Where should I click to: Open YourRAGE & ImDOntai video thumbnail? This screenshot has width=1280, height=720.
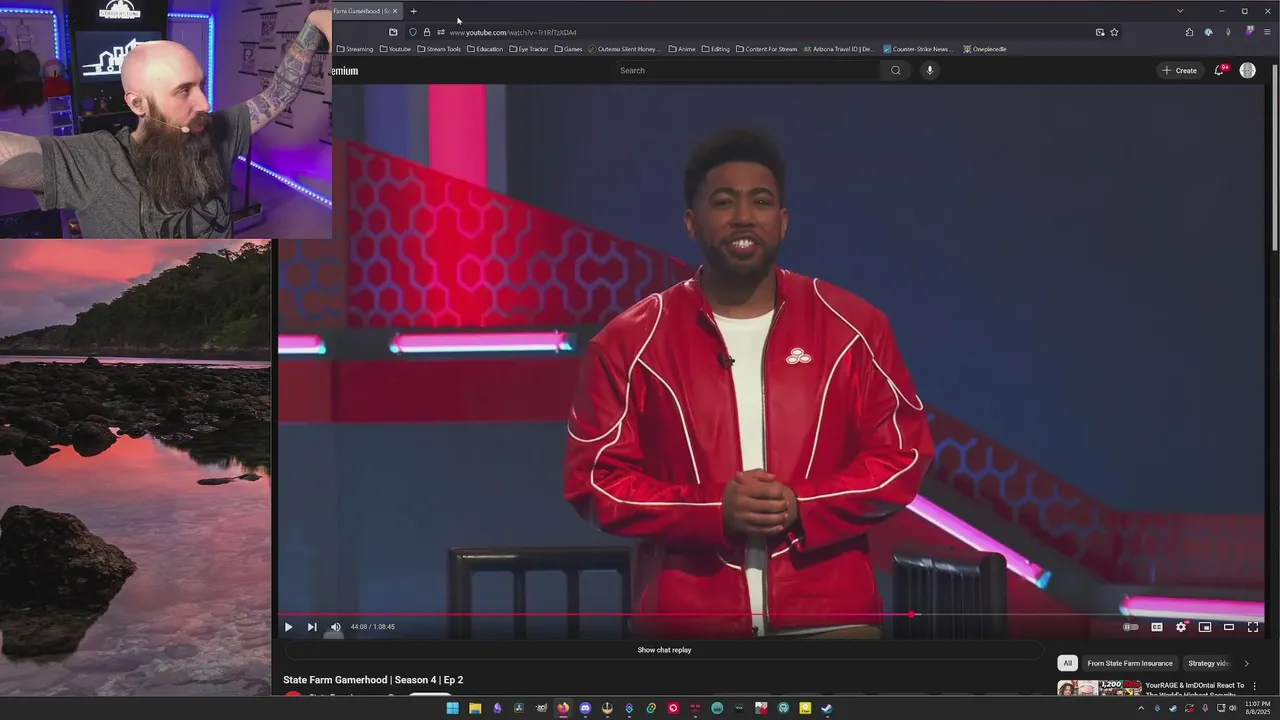[x=1099, y=688]
